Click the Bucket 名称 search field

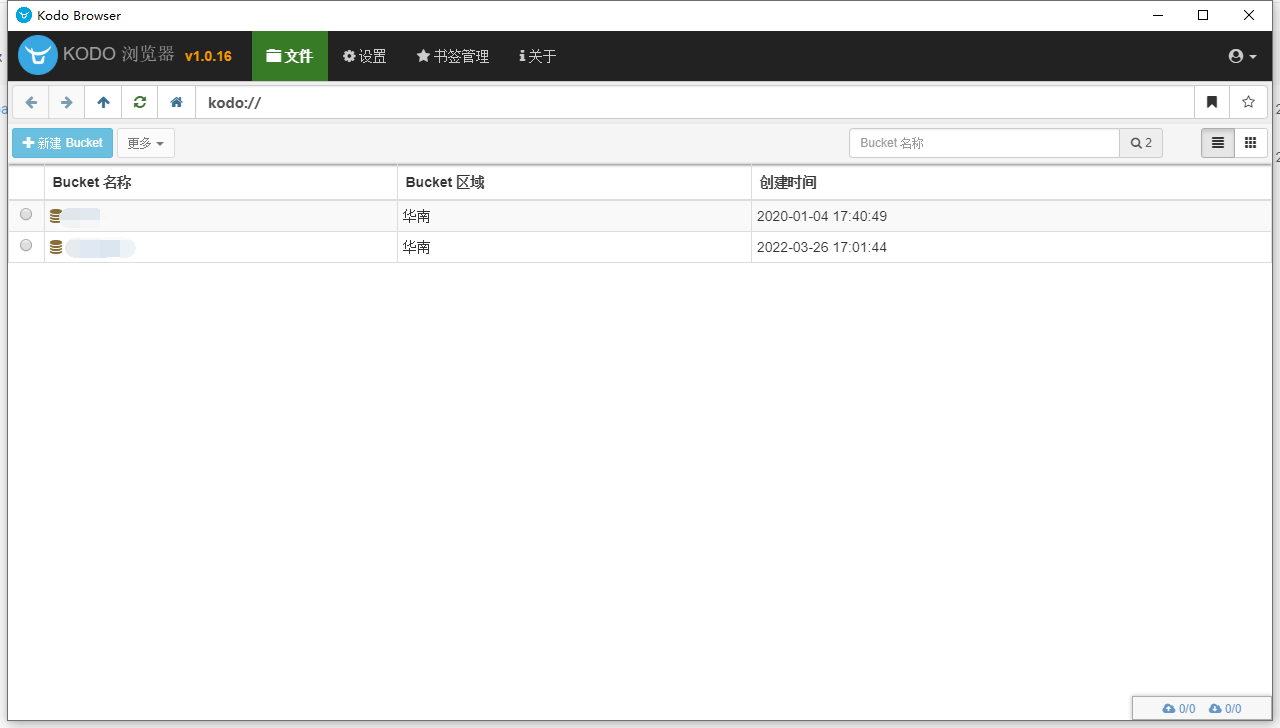[984, 143]
